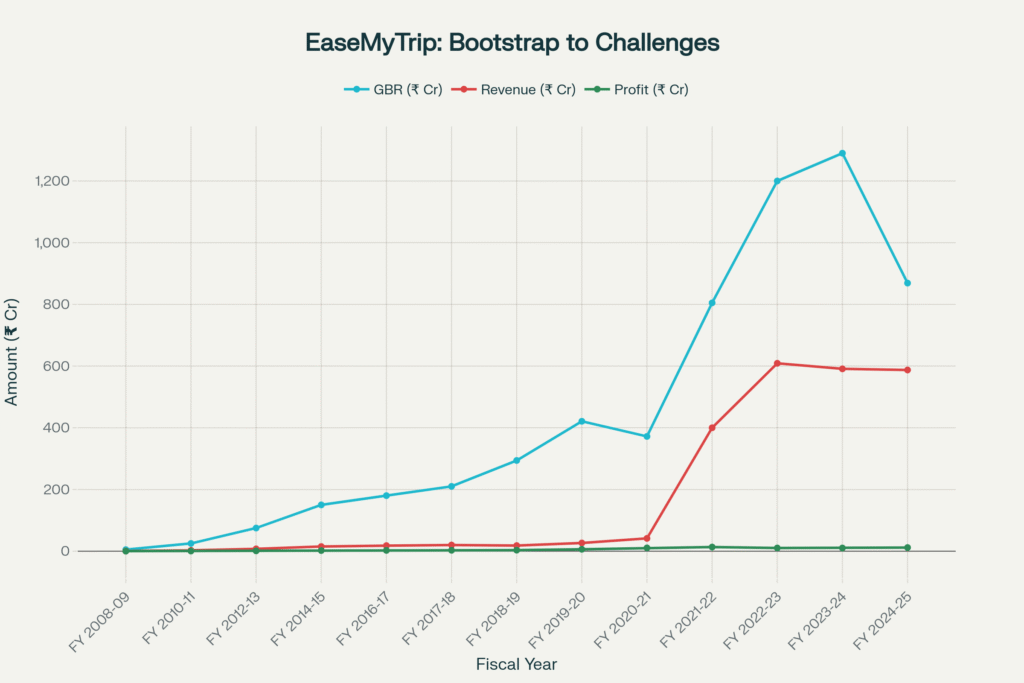
Task: Click the Revenue data point at FY 2024-25
Action: (x=907, y=370)
